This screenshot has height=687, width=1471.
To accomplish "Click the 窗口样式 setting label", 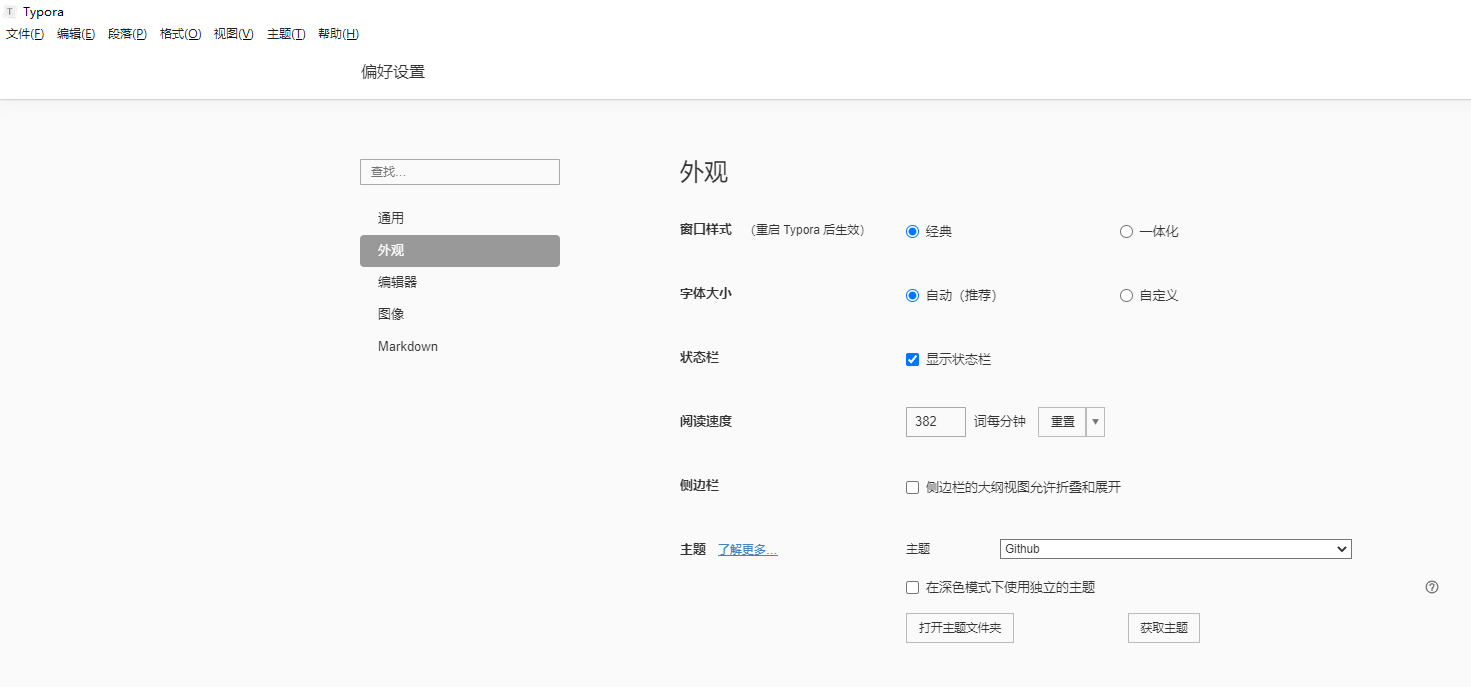I will (706, 229).
